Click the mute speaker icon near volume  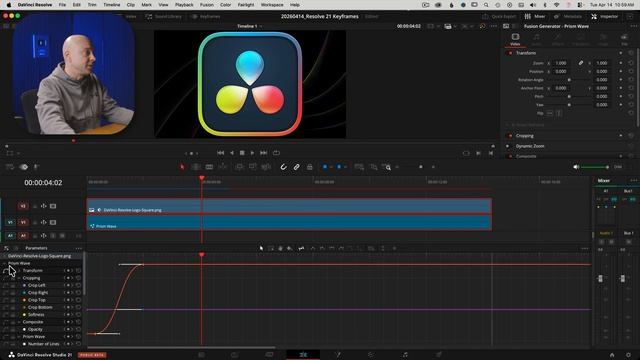576,167
